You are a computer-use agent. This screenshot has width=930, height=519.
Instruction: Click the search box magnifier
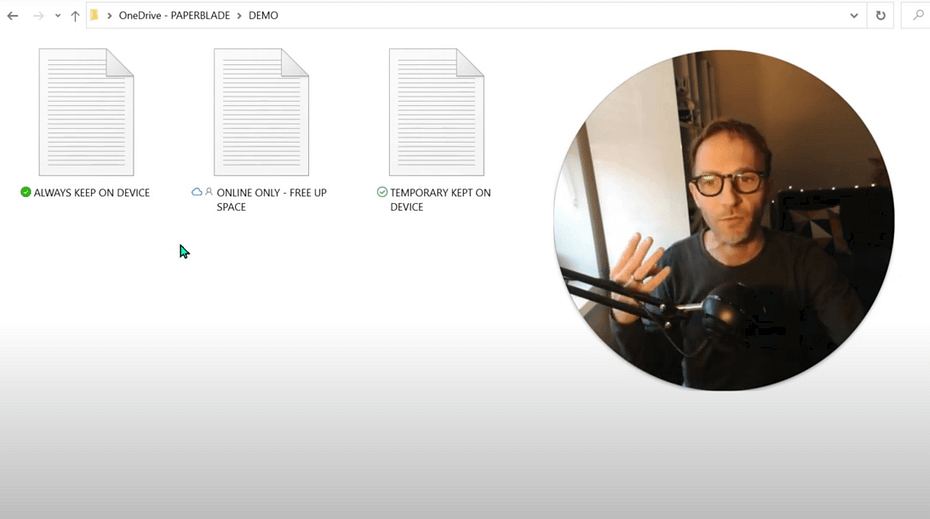click(x=918, y=16)
